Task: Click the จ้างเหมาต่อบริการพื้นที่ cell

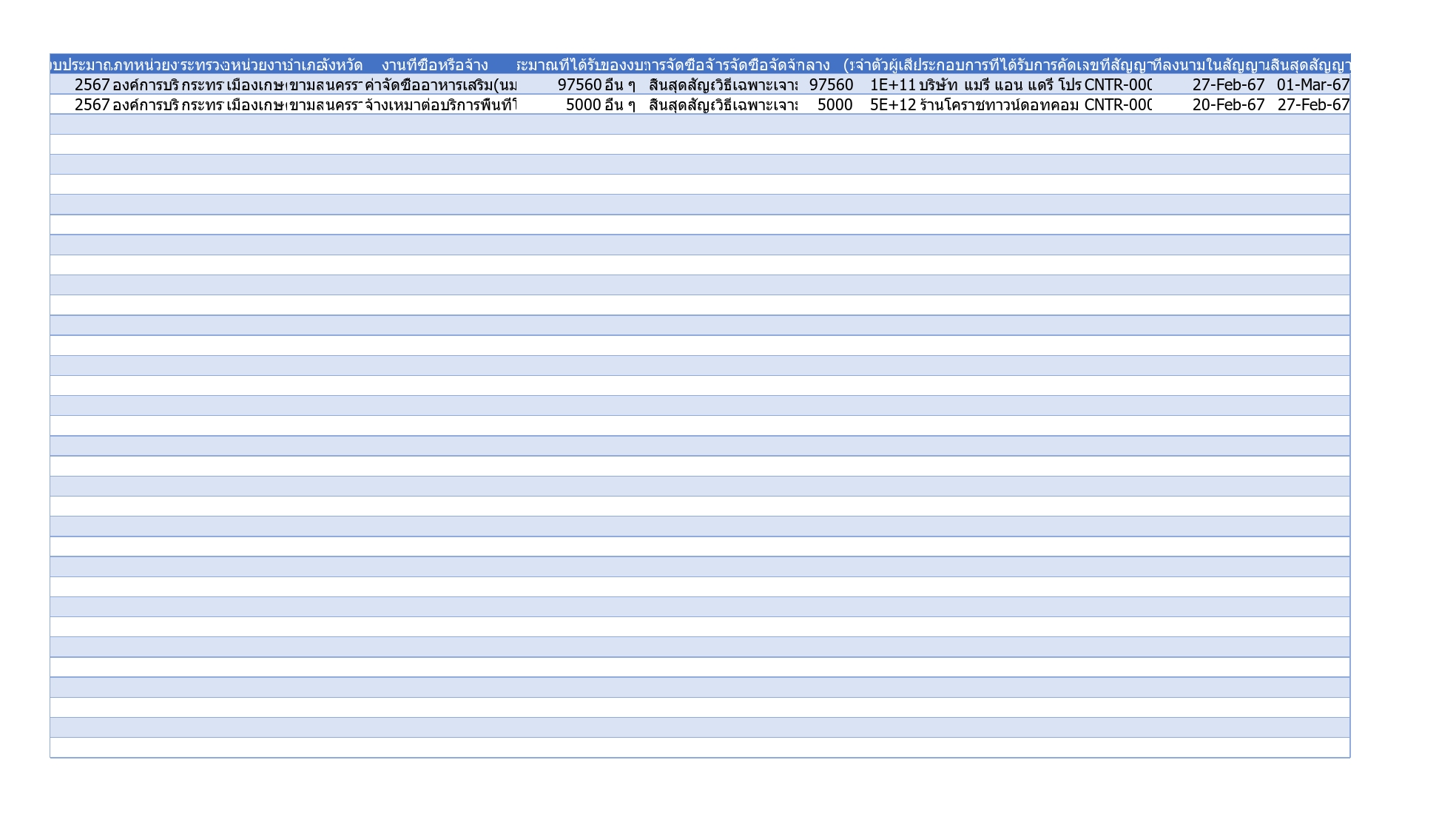Action: [x=439, y=105]
